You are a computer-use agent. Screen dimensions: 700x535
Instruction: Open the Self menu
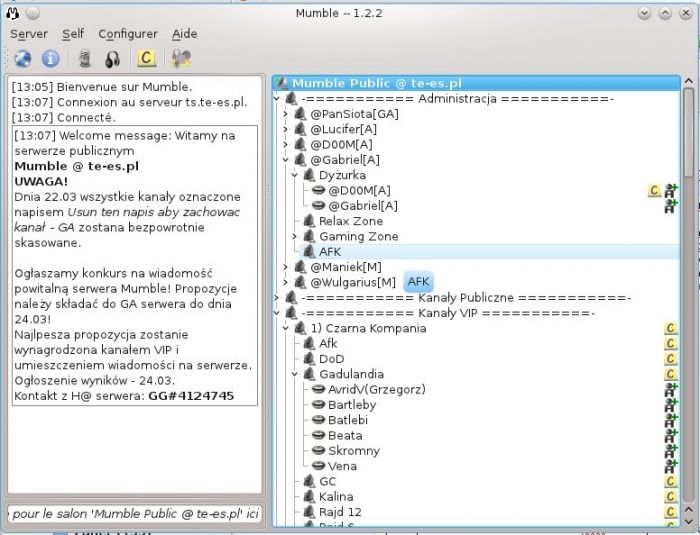(73, 34)
